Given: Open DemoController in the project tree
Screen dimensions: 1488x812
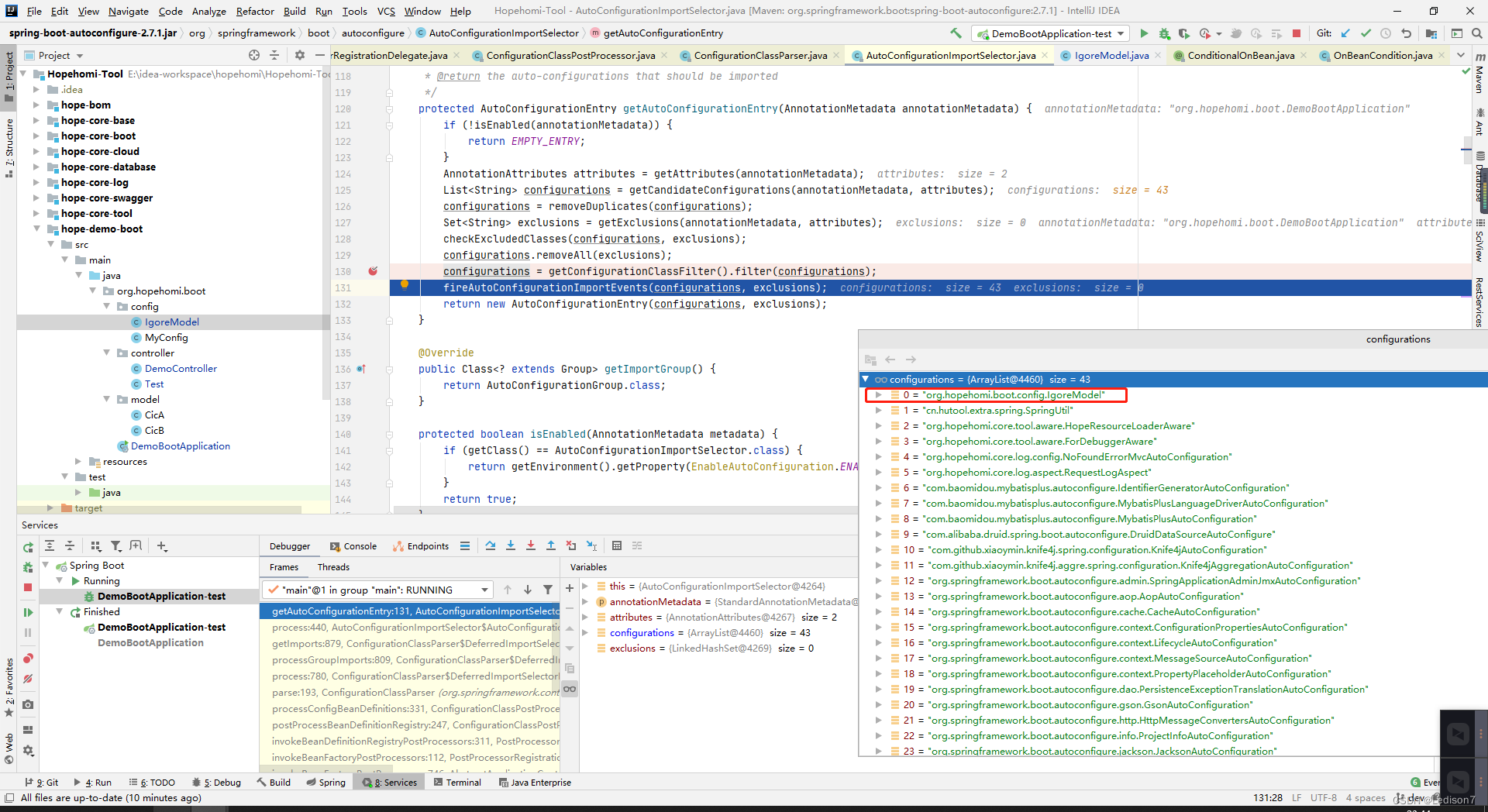Looking at the screenshot, I should [x=181, y=369].
